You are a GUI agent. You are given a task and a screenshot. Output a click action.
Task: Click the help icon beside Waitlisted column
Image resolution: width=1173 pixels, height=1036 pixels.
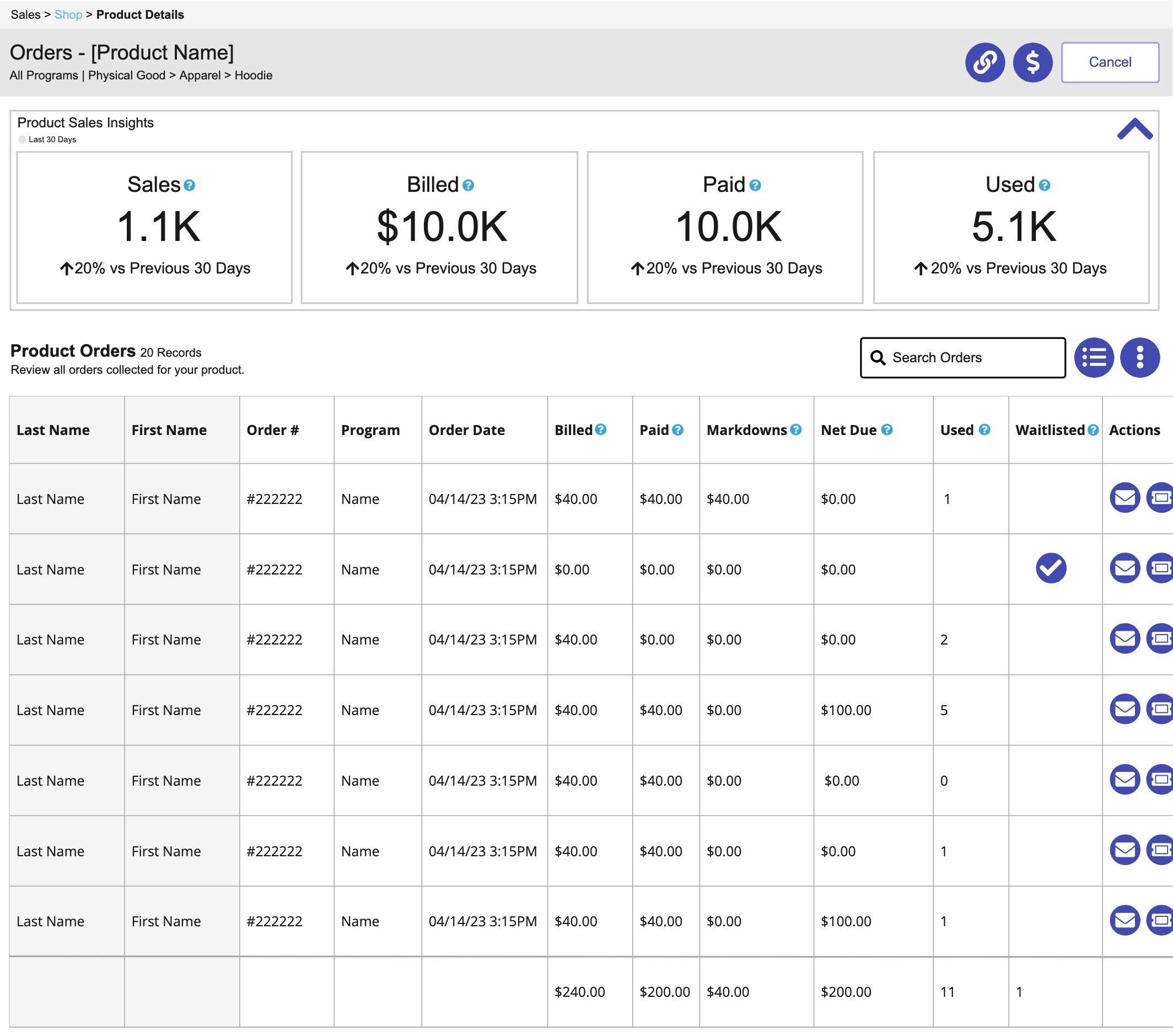coord(1093,430)
